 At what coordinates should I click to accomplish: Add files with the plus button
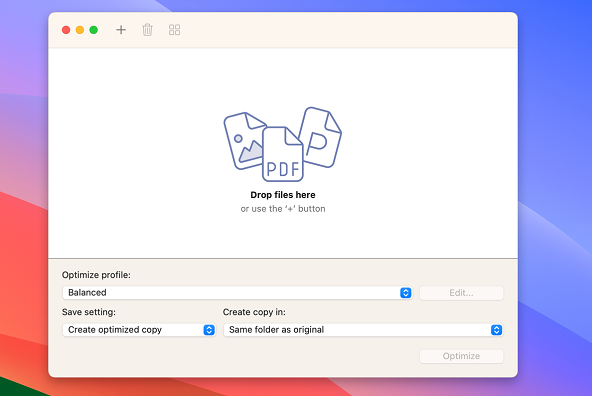point(121,30)
